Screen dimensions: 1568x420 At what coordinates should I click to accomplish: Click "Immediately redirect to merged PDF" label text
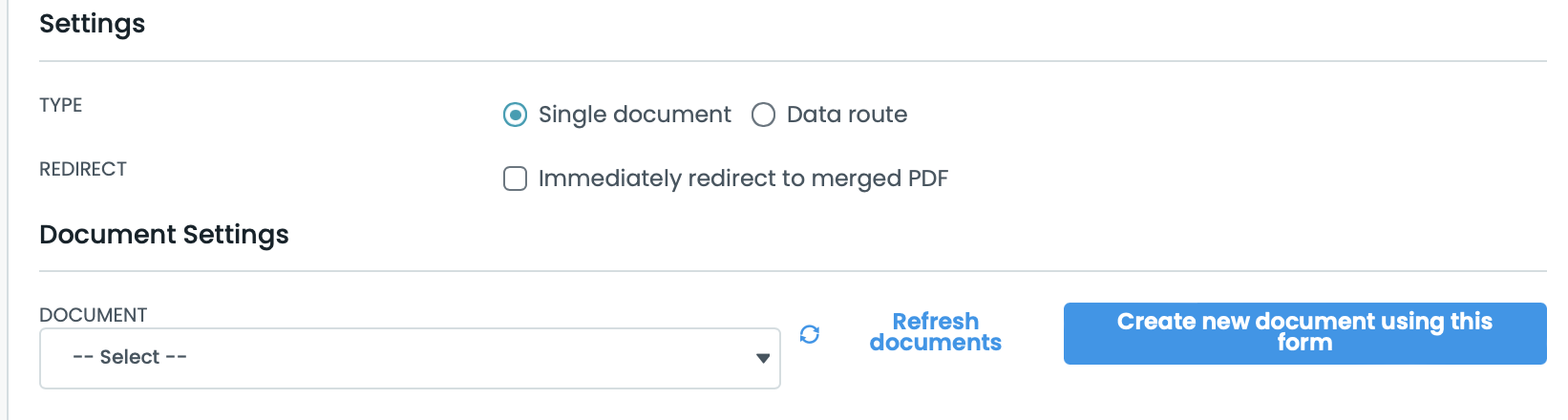coord(743,178)
